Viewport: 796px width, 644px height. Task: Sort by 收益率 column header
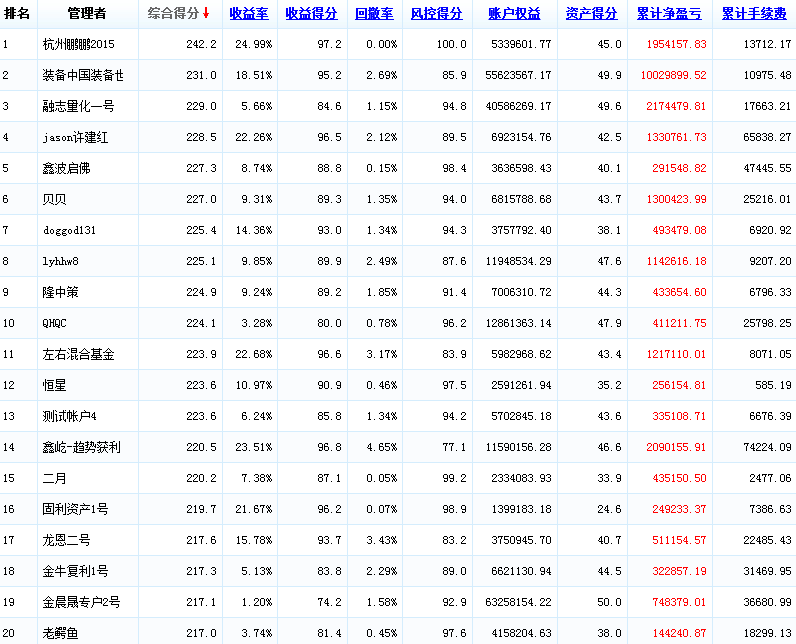coord(249,14)
